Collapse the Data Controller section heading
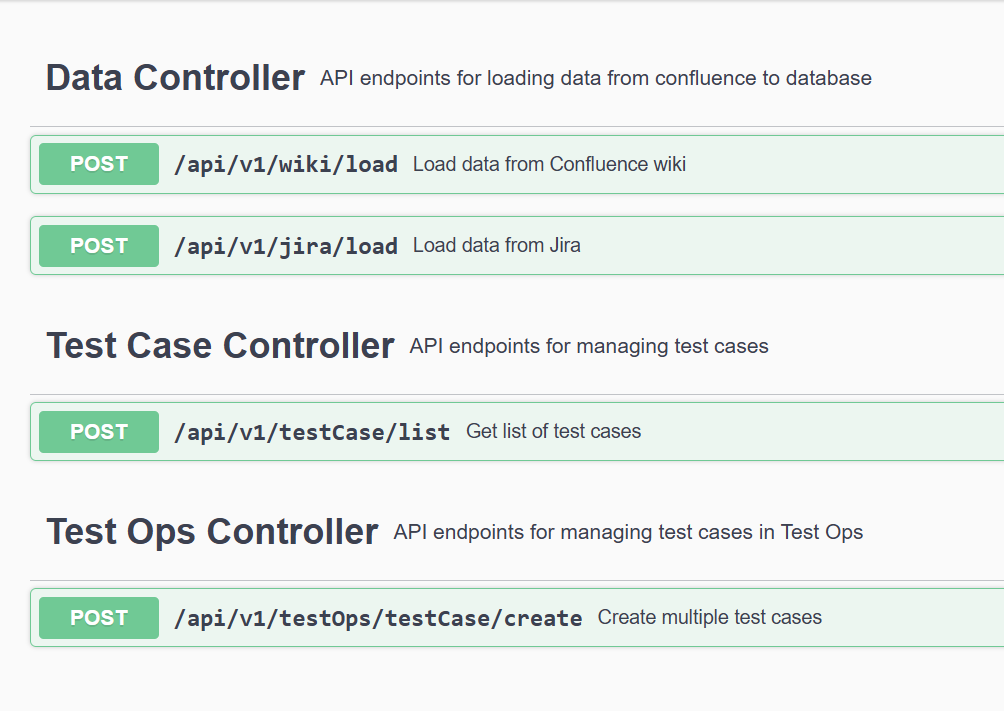Image resolution: width=1004 pixels, height=711 pixels. (175, 78)
